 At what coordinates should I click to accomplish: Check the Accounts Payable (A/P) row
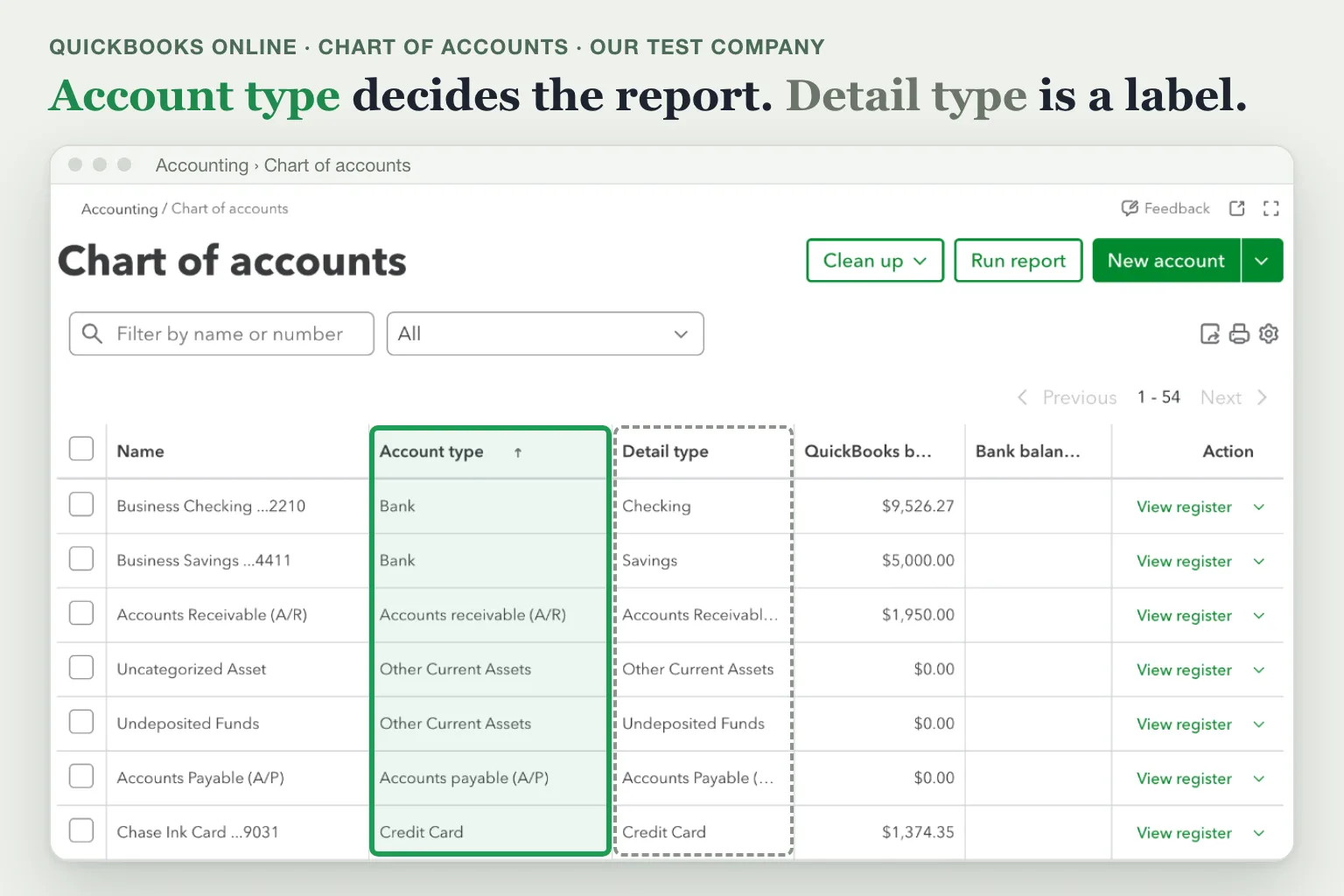[81, 775]
